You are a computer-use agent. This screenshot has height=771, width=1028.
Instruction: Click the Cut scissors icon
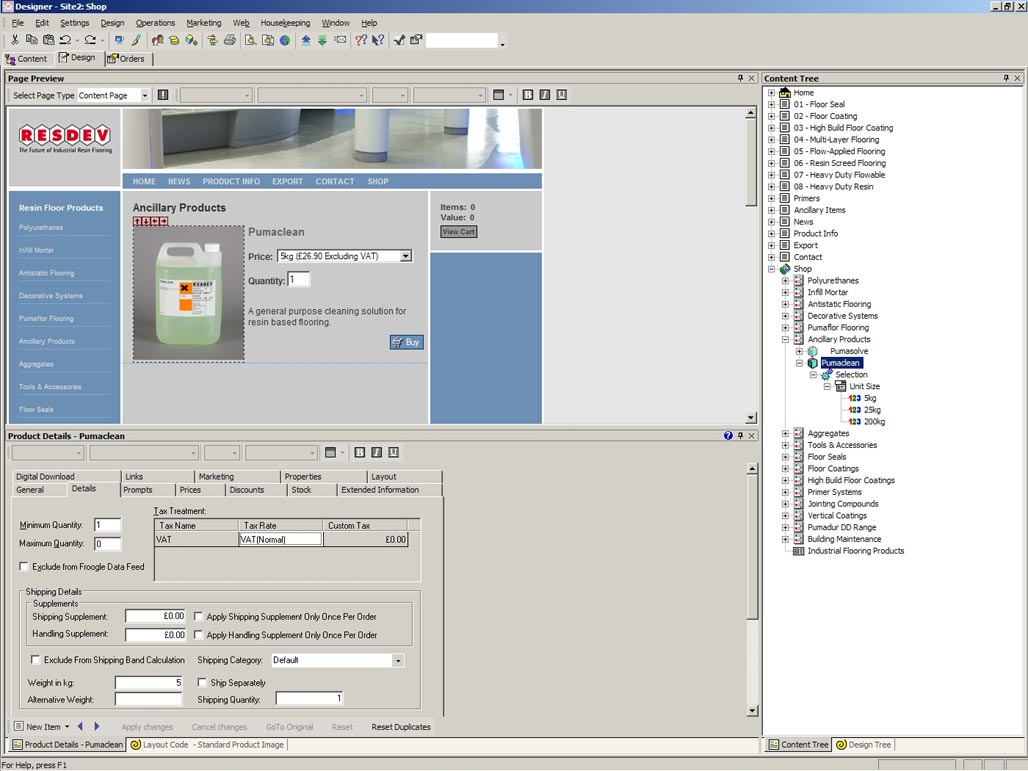pos(15,41)
